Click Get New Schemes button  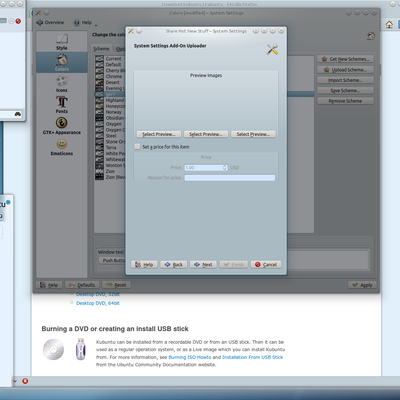coord(345,59)
